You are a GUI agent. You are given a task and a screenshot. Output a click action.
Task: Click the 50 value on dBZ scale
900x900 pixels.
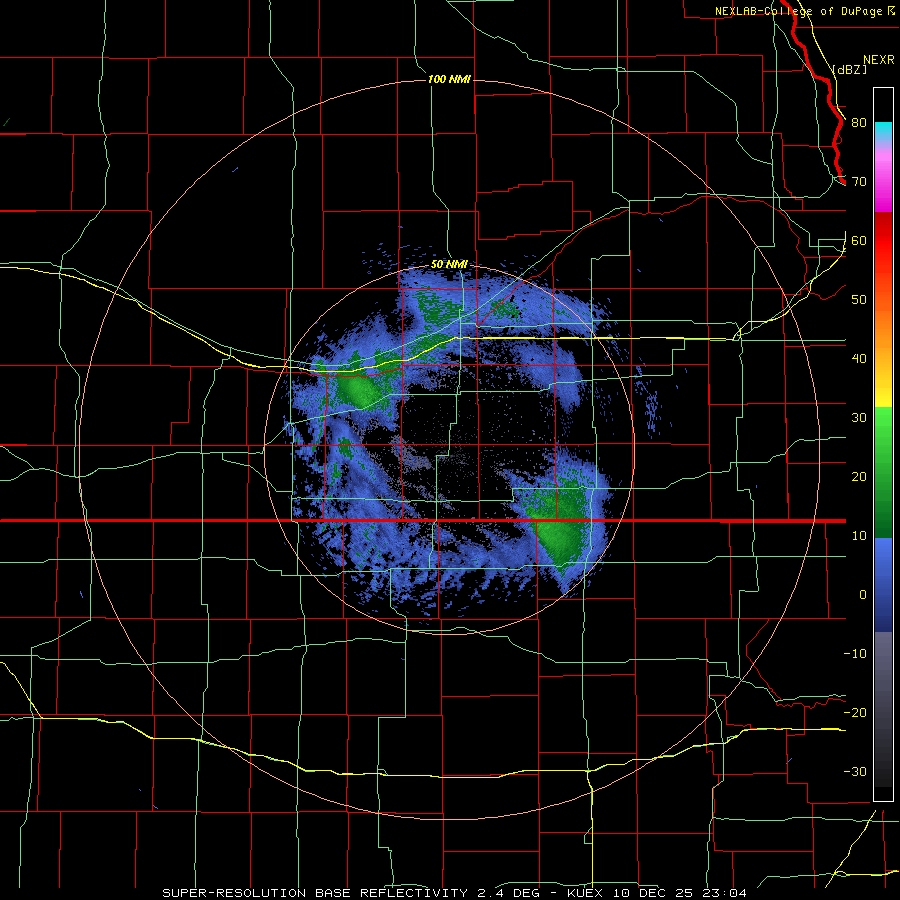coord(859,300)
